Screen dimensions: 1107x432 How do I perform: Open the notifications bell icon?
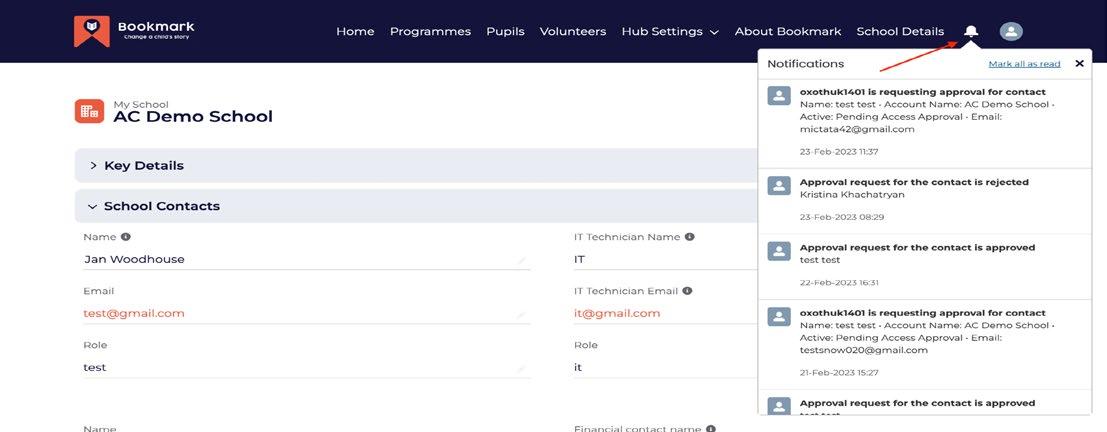(x=971, y=31)
